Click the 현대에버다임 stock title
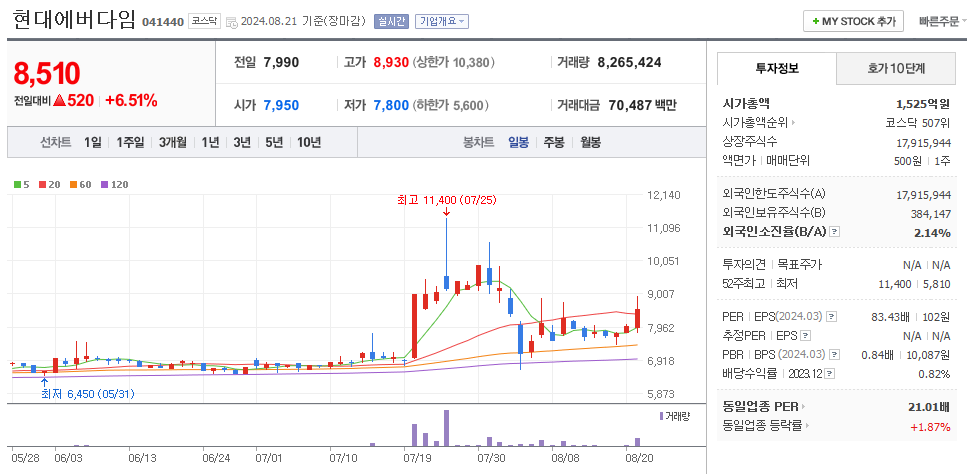Image resolution: width=971 pixels, height=474 pixels. [x=74, y=20]
